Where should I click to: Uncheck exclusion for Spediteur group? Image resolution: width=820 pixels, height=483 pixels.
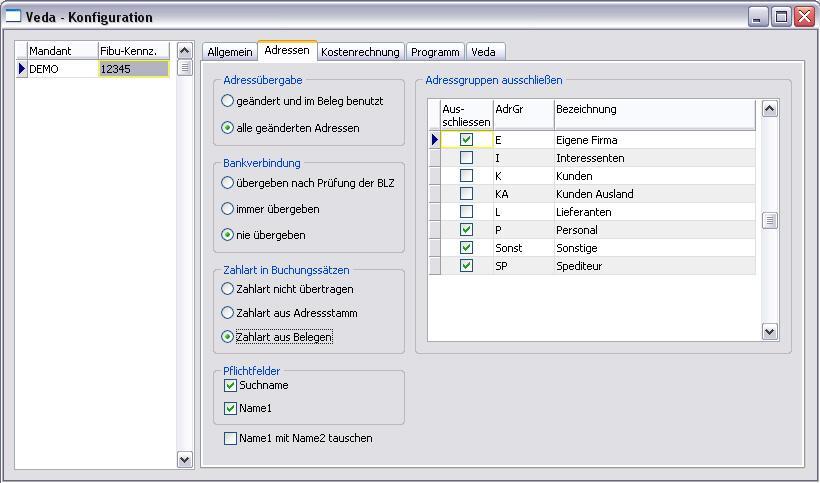coord(466,266)
